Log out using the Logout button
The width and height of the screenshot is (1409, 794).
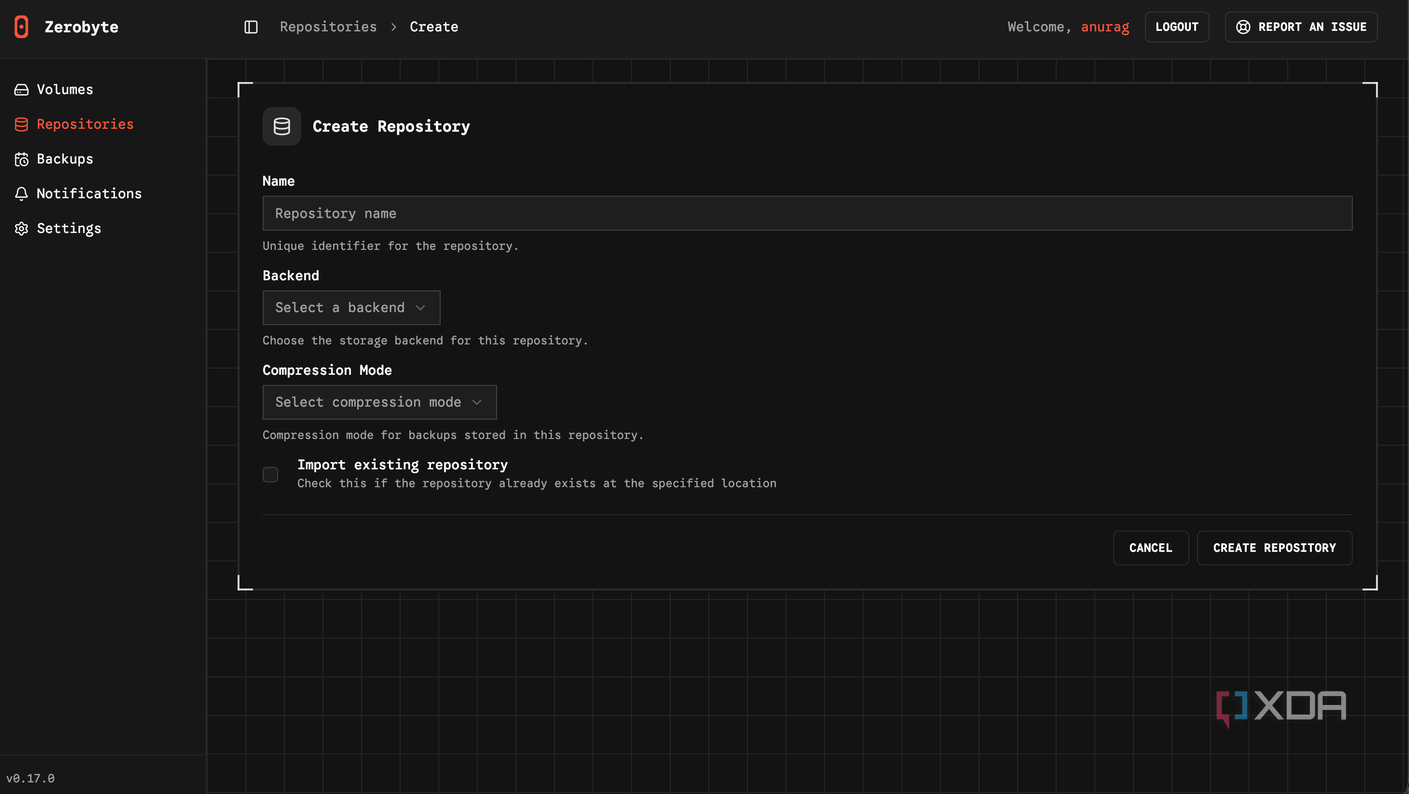click(x=1176, y=27)
